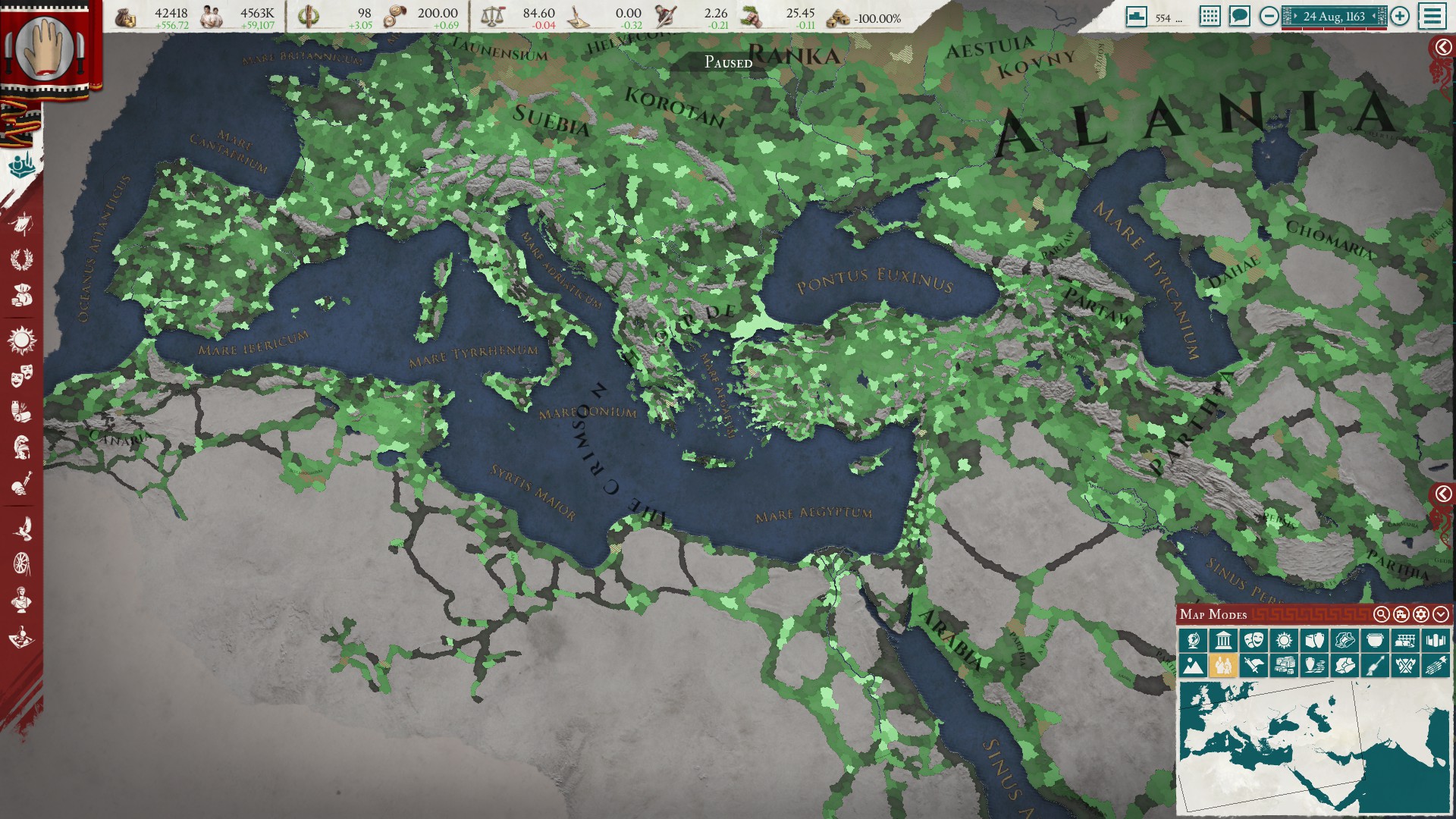Image resolution: width=1456 pixels, height=819 pixels.
Task: Open the sun religion panel in sidebar
Action: click(22, 340)
